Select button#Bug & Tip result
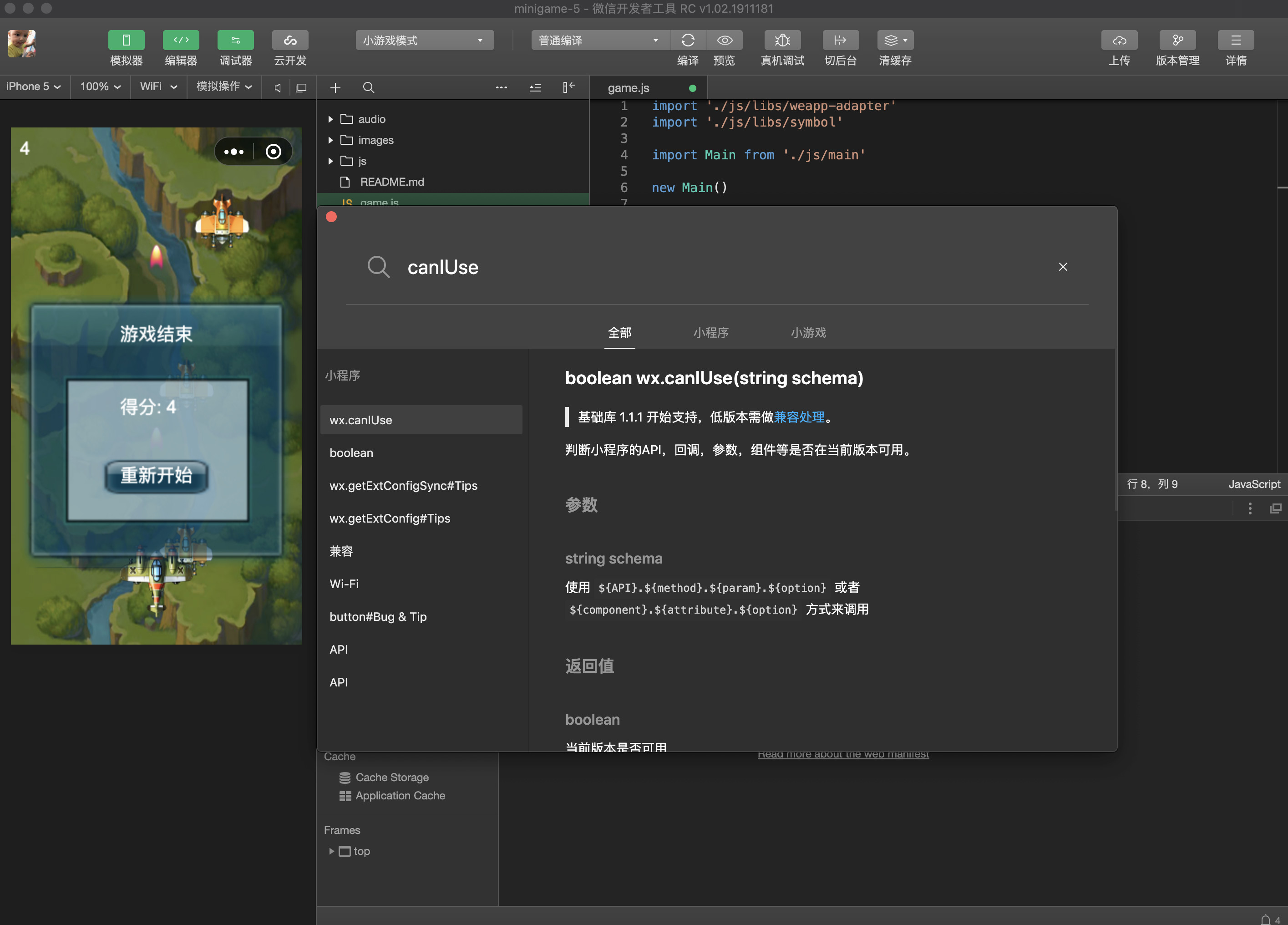Image resolution: width=1288 pixels, height=925 pixels. [421, 617]
